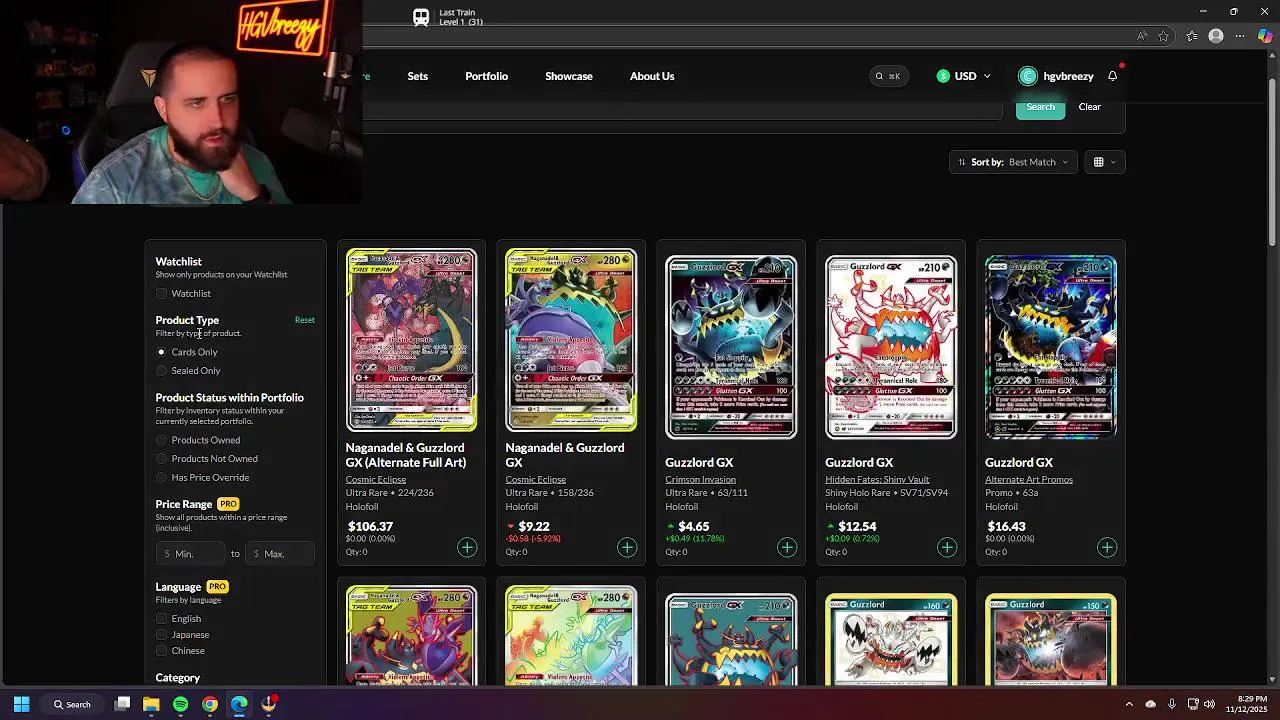This screenshot has width=1280, height=720.
Task: Open the grid view layout dropdown
Action: coord(1105,162)
